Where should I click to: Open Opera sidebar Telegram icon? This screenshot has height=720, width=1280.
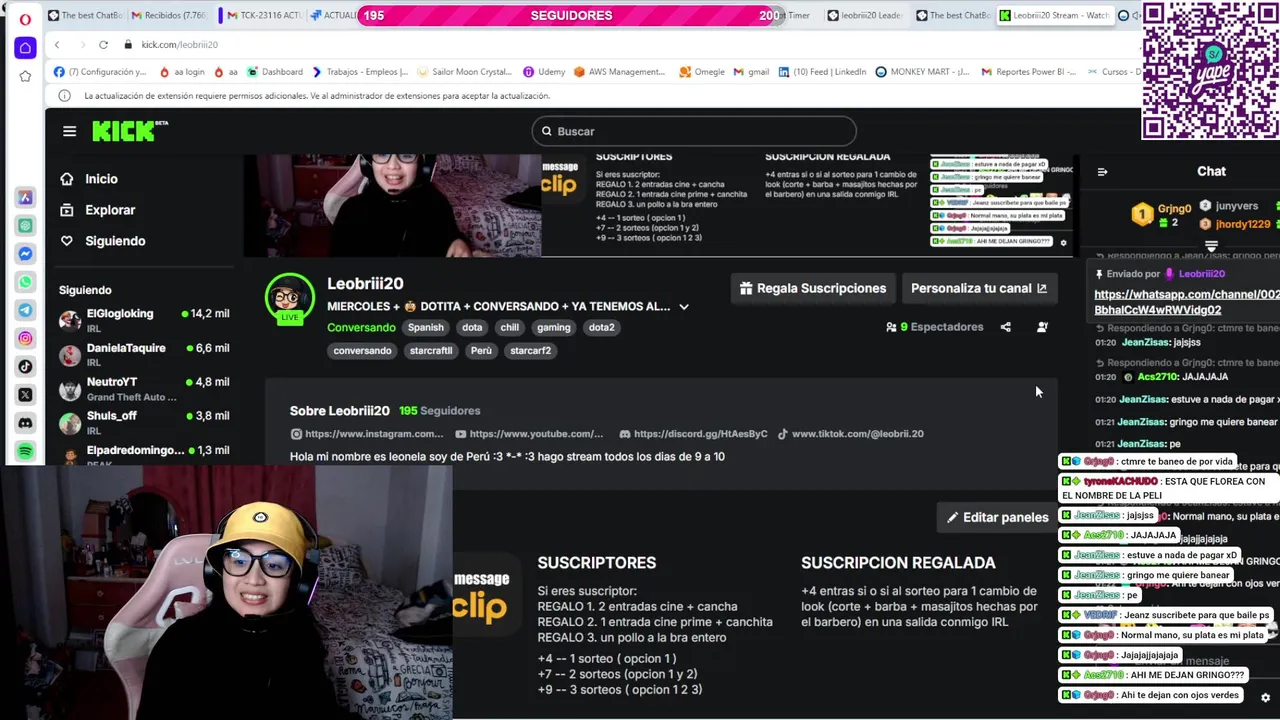coord(26,310)
